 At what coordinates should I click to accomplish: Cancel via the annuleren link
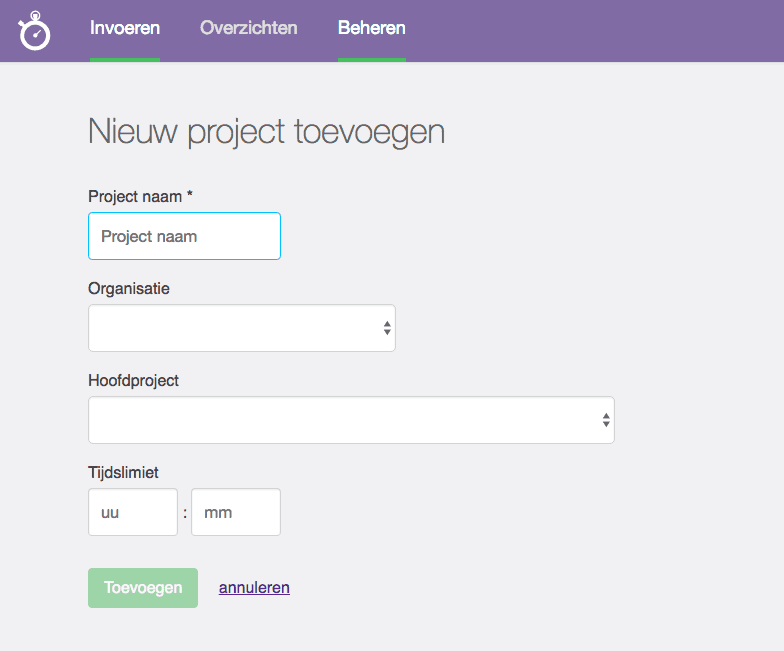point(254,588)
